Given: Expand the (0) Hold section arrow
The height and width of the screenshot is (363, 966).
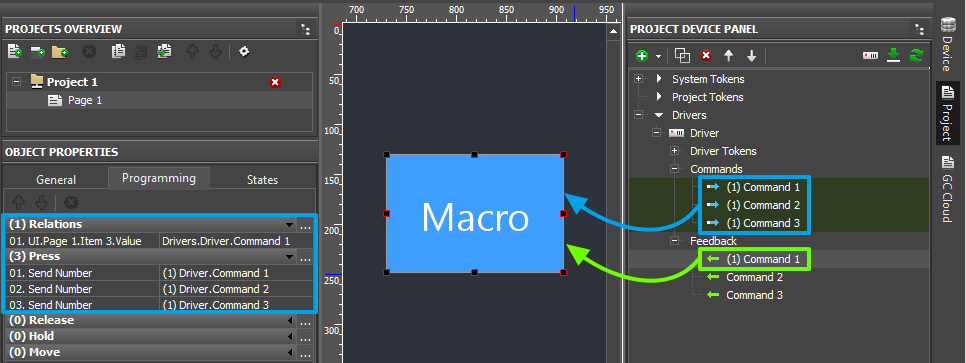Looking at the screenshot, I should [x=290, y=336].
